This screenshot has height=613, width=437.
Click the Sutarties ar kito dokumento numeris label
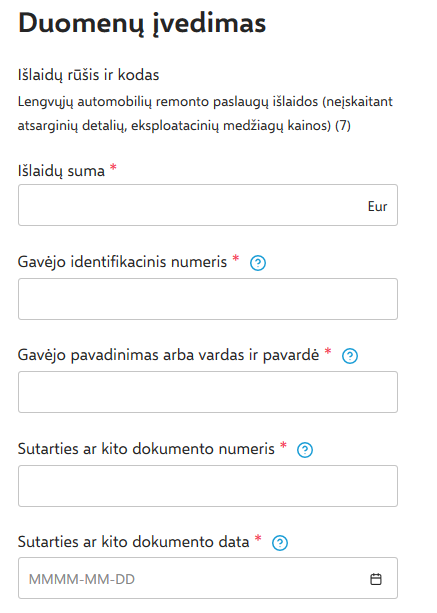146,449
